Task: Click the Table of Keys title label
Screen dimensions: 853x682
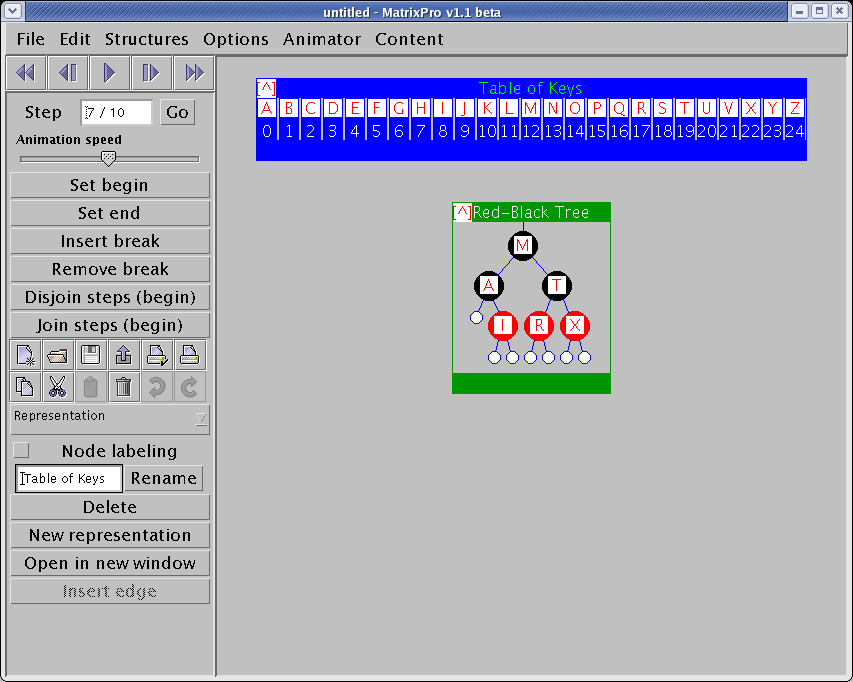Action: tap(530, 88)
